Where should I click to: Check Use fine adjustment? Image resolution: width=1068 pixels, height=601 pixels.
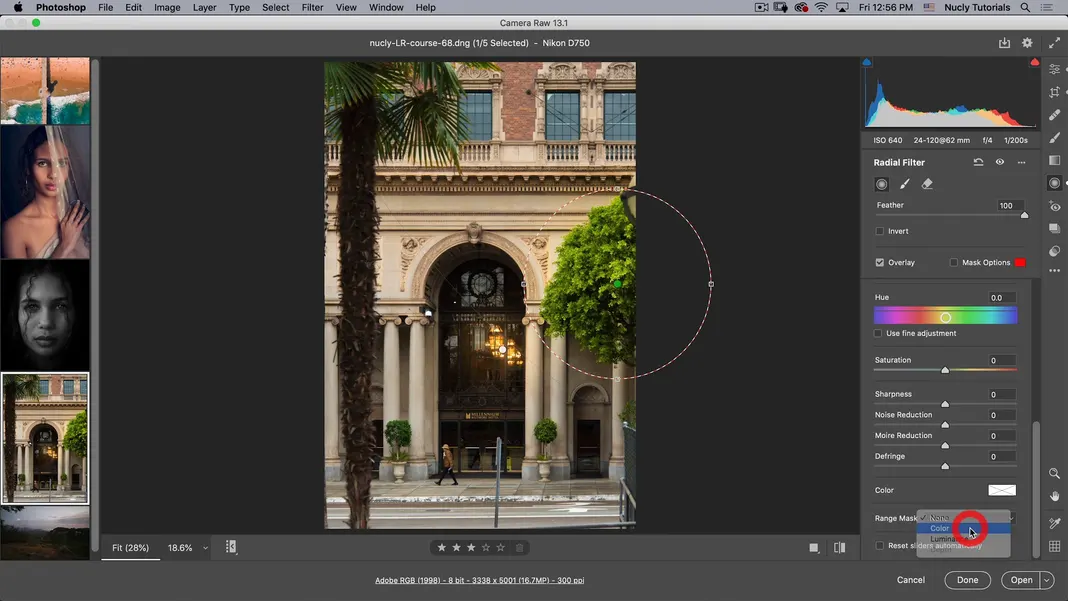click(878, 333)
